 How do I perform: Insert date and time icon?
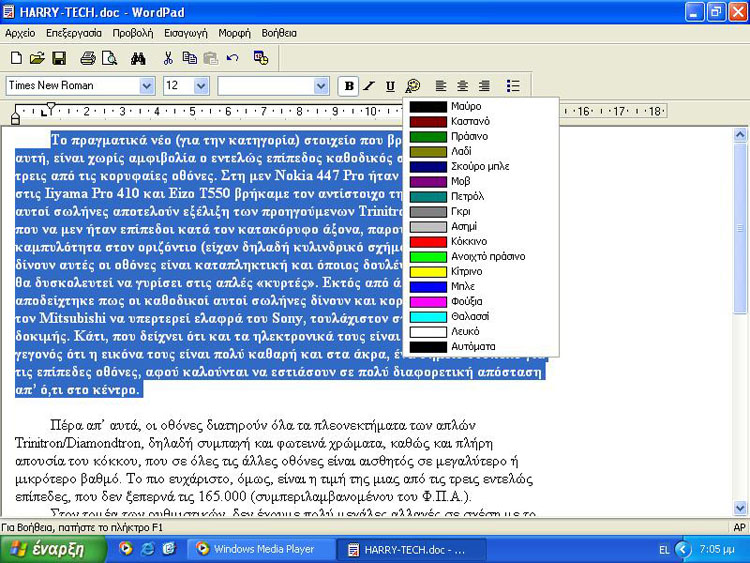coord(261,58)
